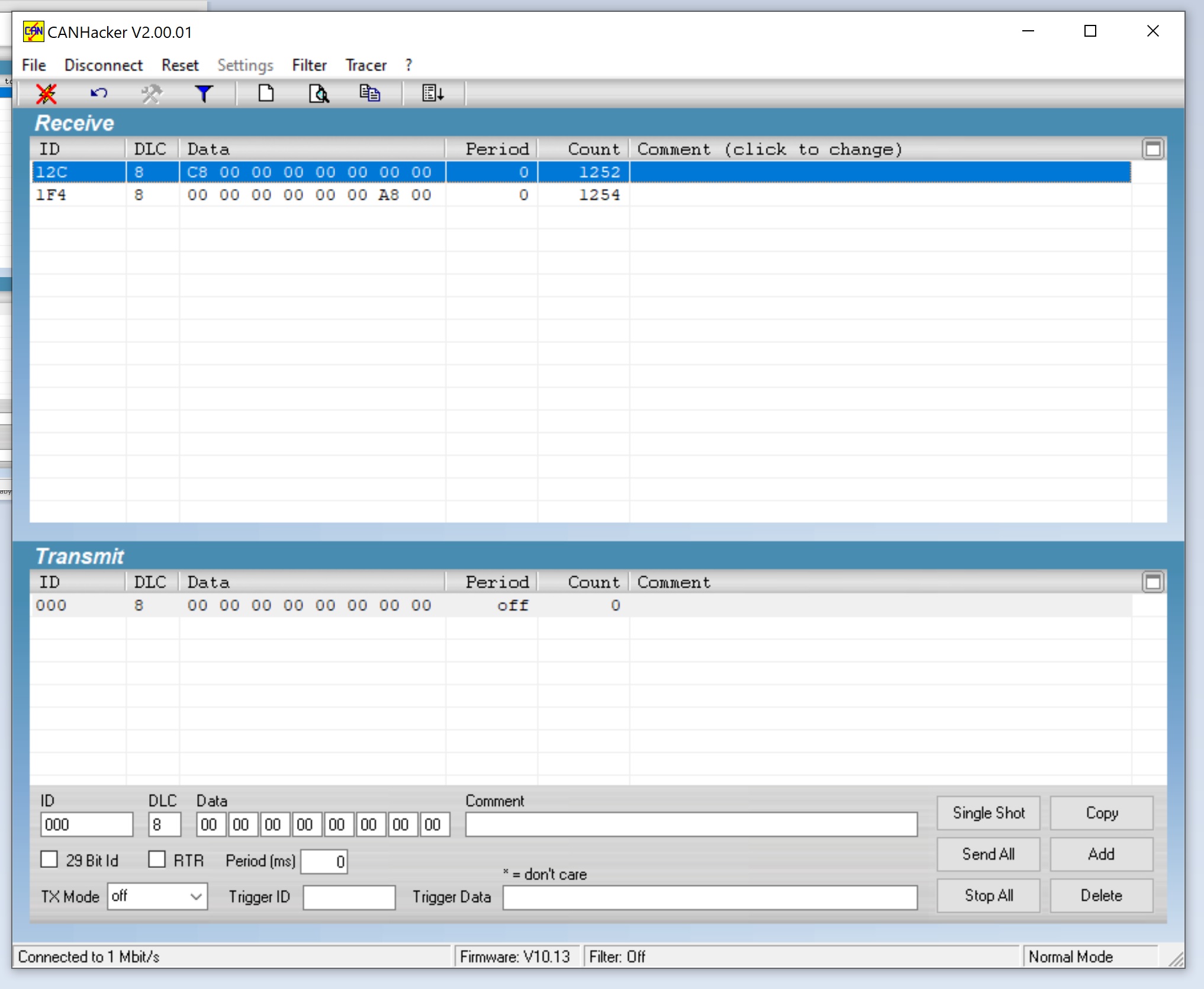Click the Trigger ID input field
Viewport: 1204px width, 989px height.
point(349,897)
